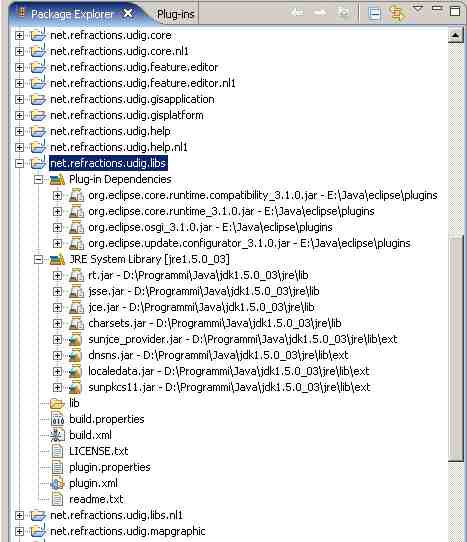Click the Up/Go Into toolbar icon
Screen dimensions: 467x542
pyautogui.click(x=343, y=13)
